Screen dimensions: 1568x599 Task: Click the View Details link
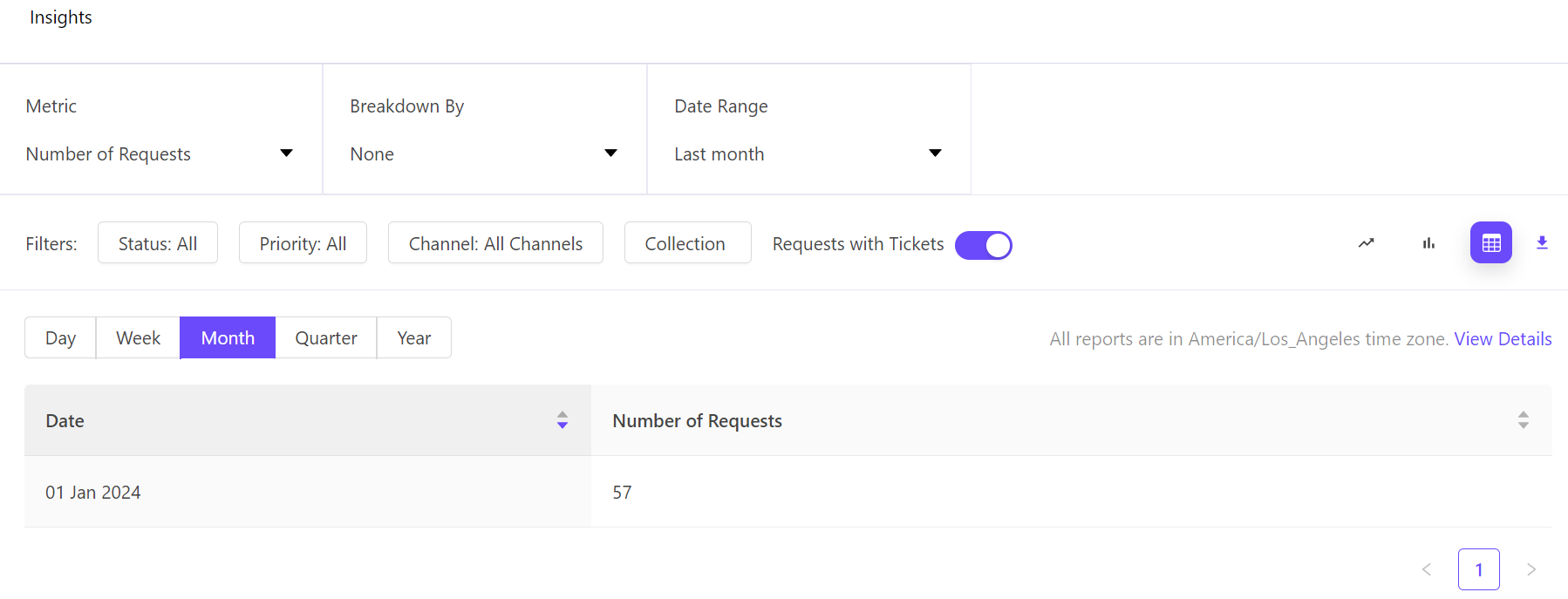point(1503,339)
